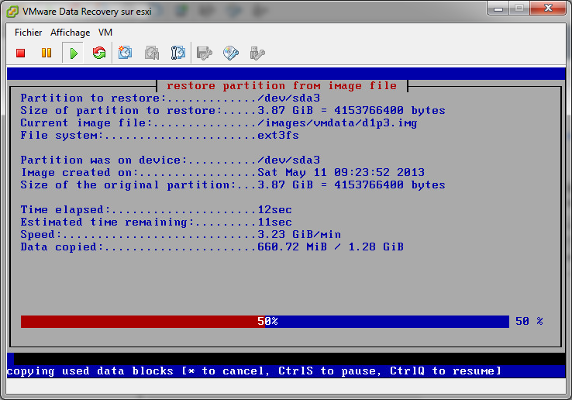Click the VMware icon in title bar

click(x=12, y=12)
